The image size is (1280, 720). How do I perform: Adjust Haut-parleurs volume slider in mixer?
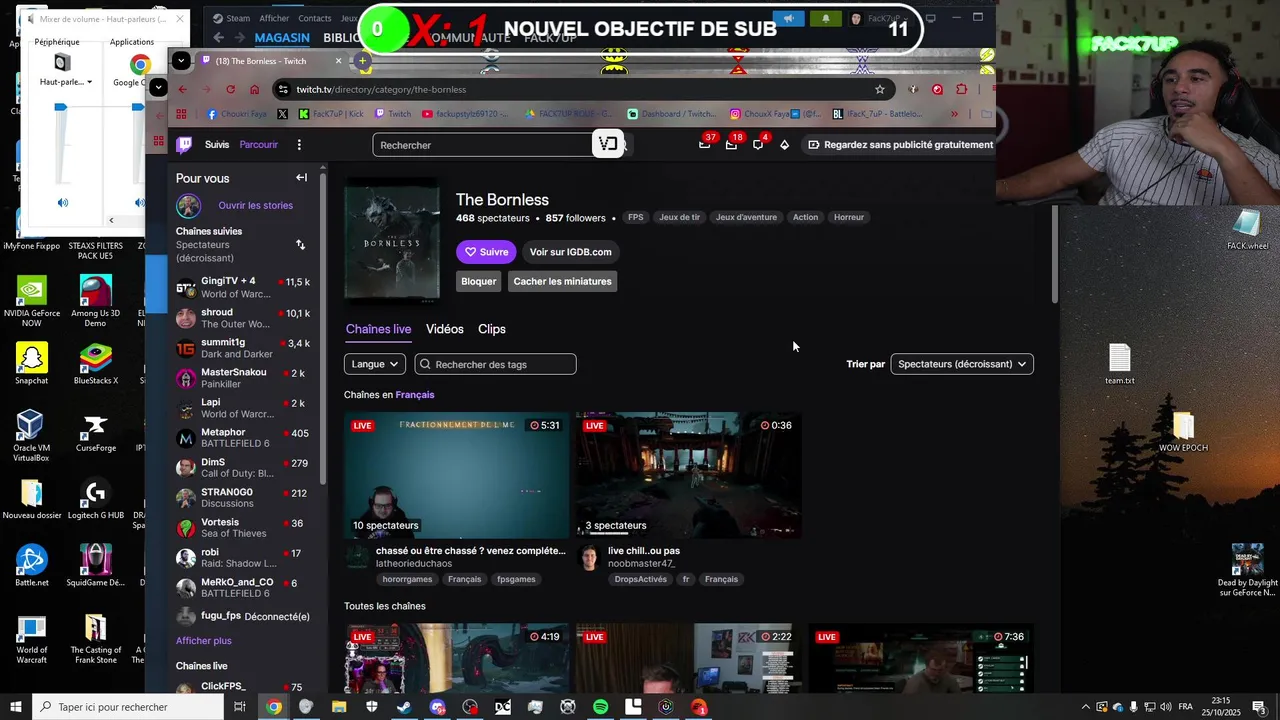tap(61, 107)
